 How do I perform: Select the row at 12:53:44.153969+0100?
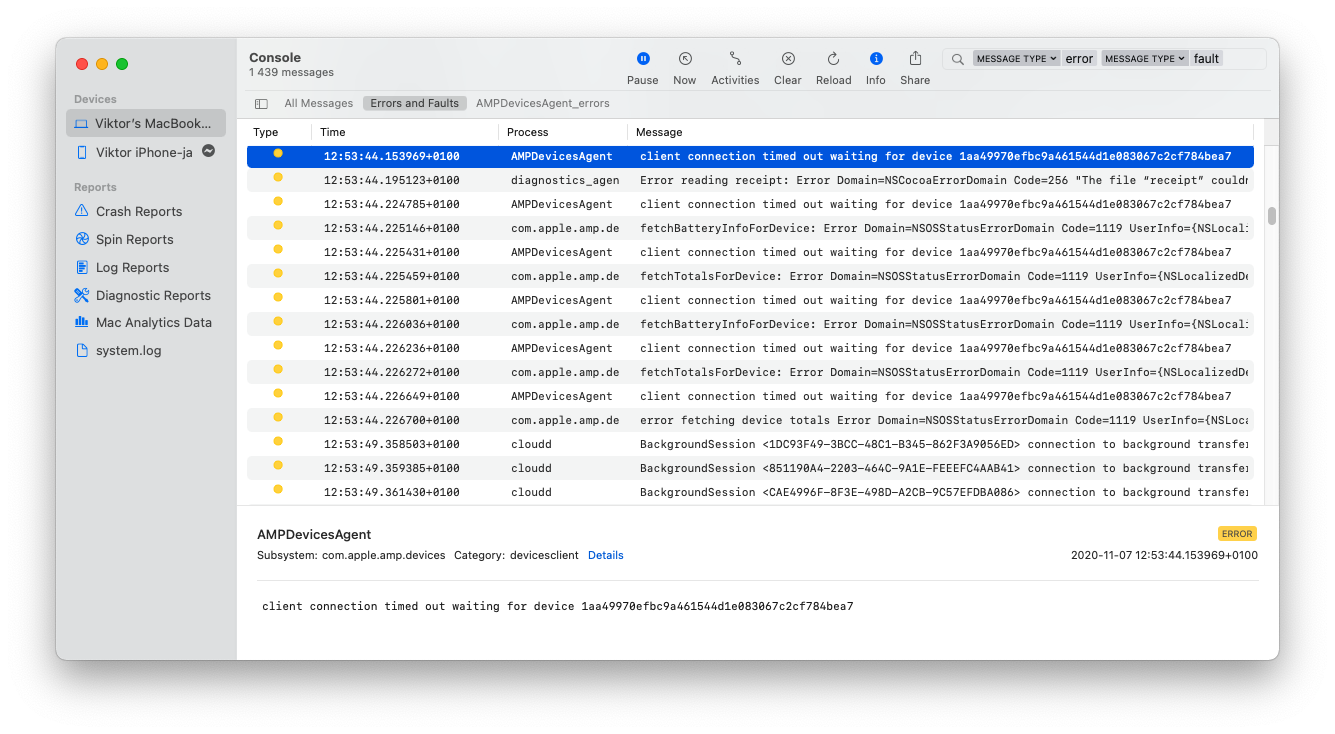coord(750,156)
